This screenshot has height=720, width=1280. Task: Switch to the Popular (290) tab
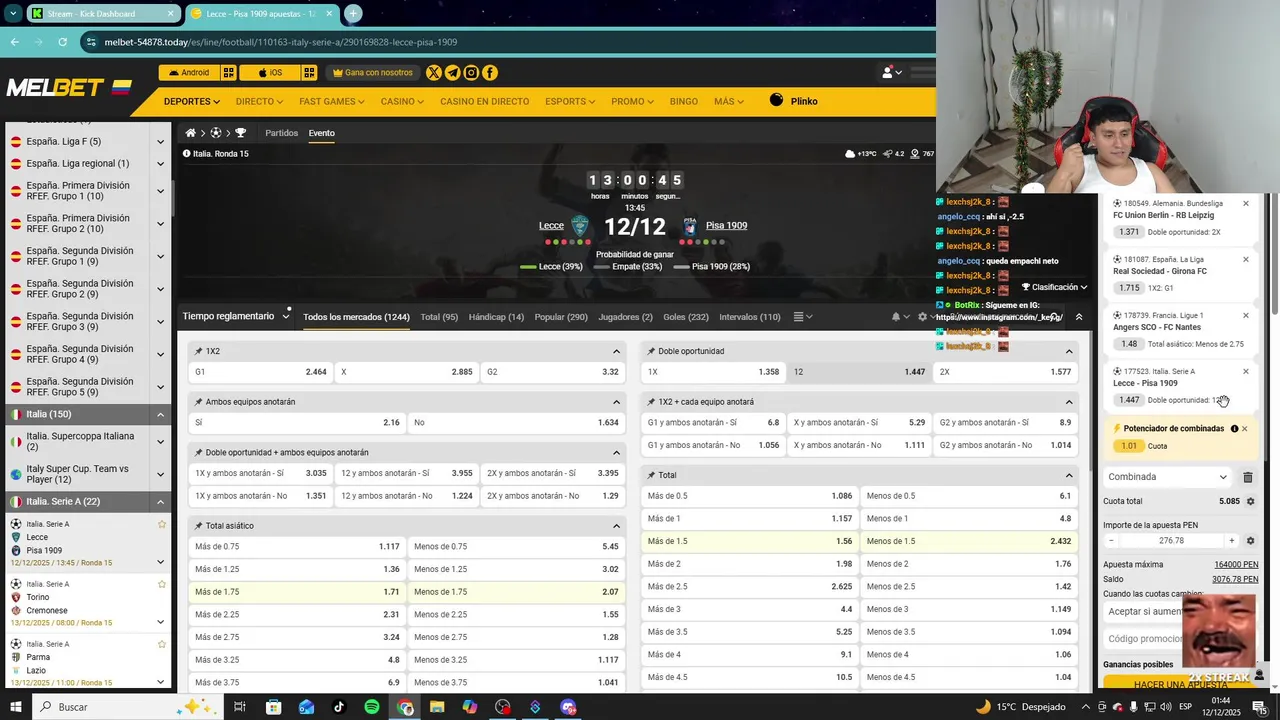pos(561,317)
